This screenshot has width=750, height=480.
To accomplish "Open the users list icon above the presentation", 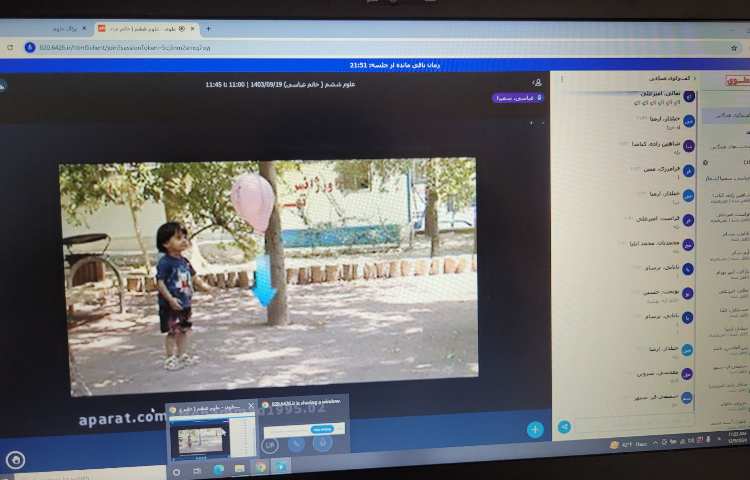I will pyautogui.click(x=537, y=83).
